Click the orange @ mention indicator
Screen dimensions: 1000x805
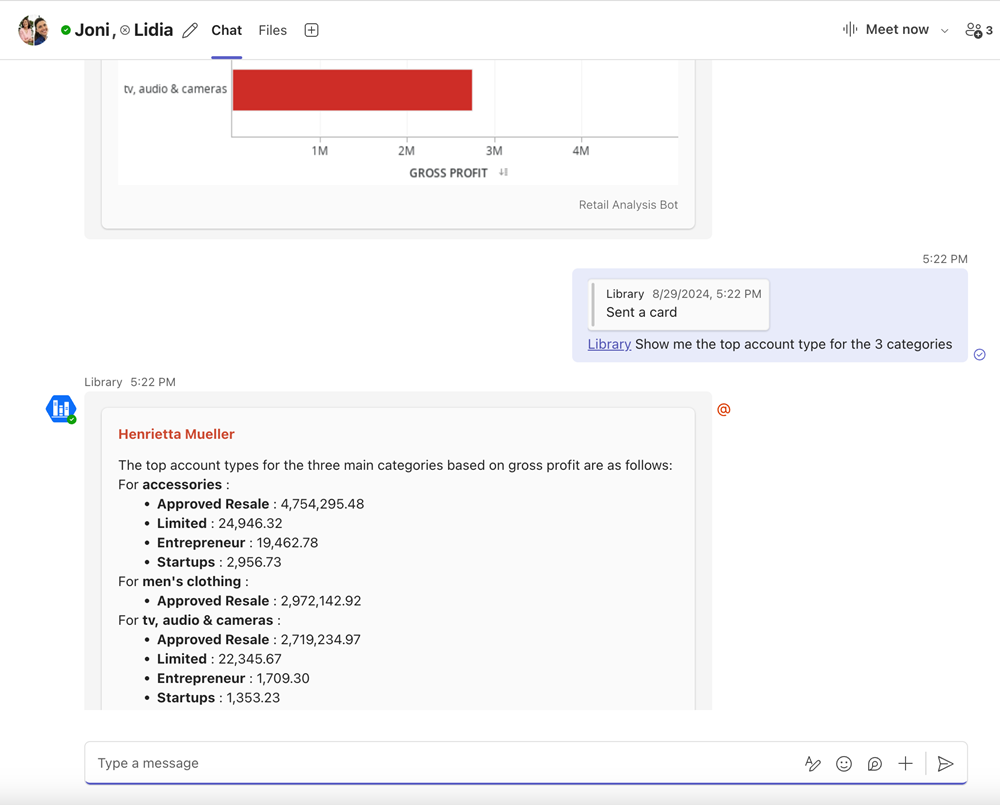[723, 410]
